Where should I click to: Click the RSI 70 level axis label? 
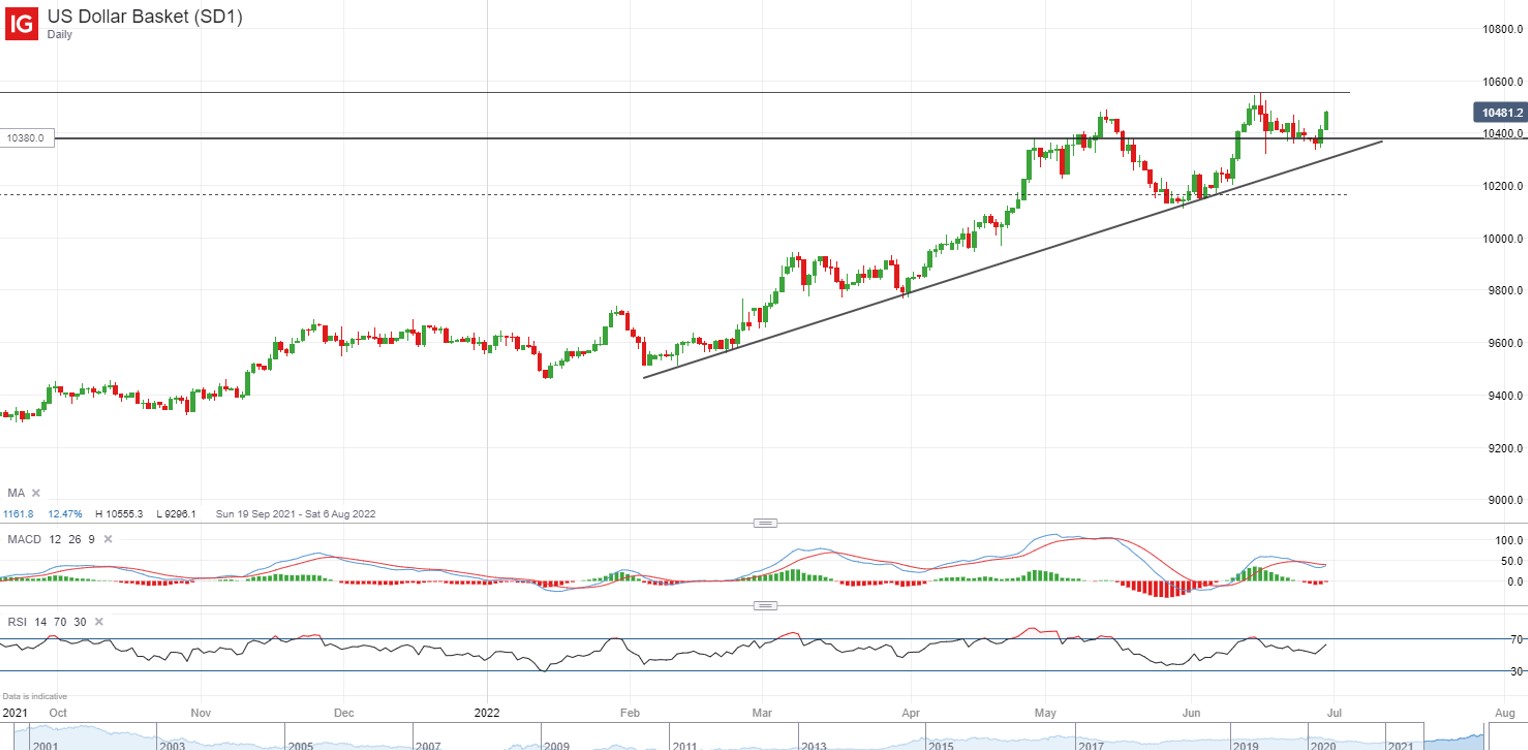pos(1517,639)
